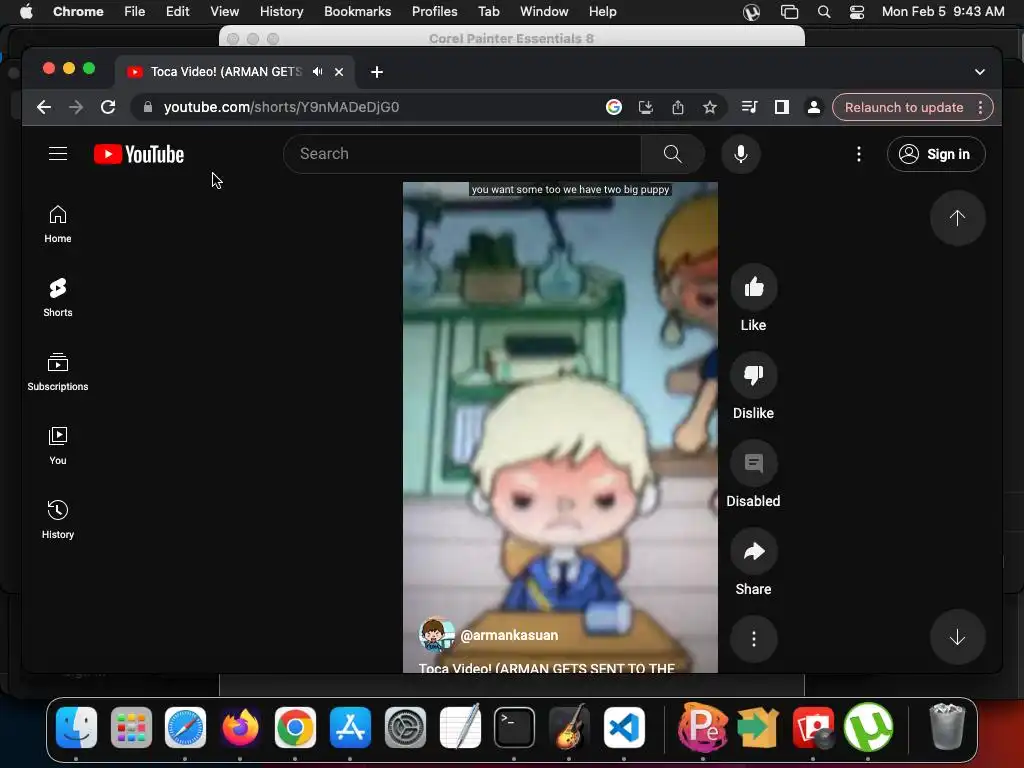The height and width of the screenshot is (768, 1024).
Task: Open the Window menu
Action: 544,12
